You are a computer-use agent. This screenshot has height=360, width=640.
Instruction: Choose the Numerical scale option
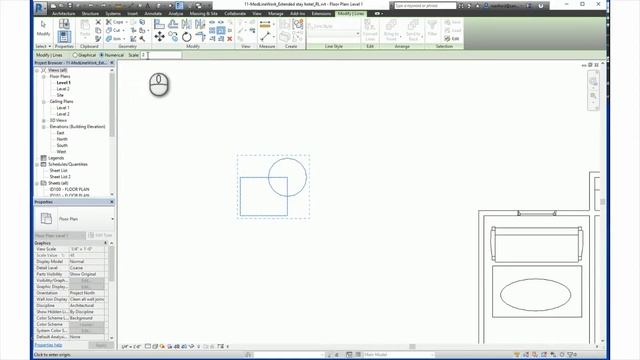112,55
